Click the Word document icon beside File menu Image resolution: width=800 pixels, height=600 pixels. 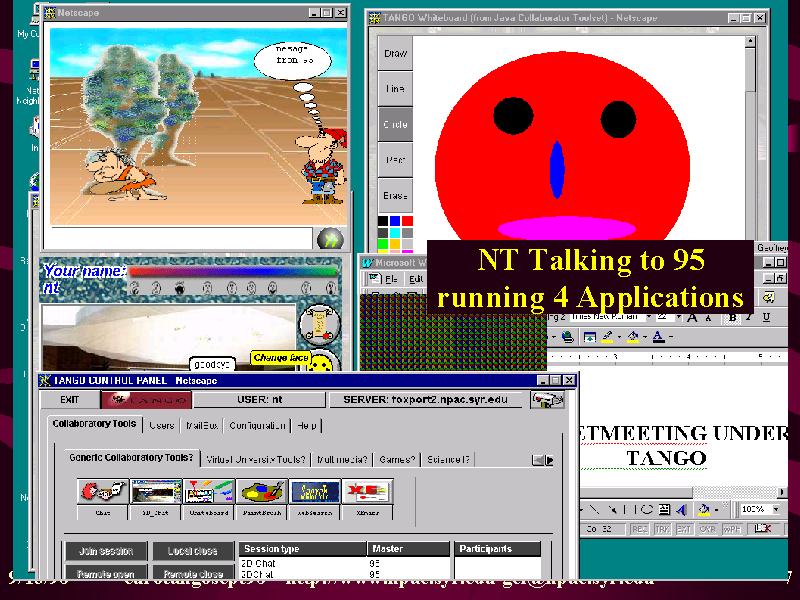[375, 279]
